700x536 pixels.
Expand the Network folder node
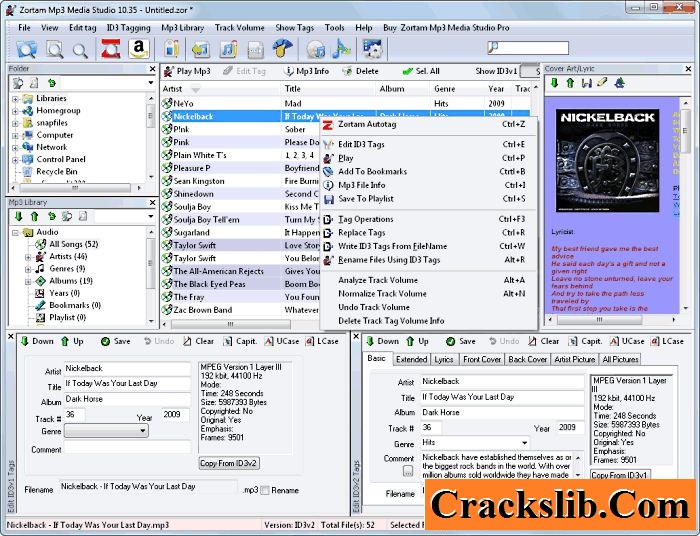tap(15, 147)
